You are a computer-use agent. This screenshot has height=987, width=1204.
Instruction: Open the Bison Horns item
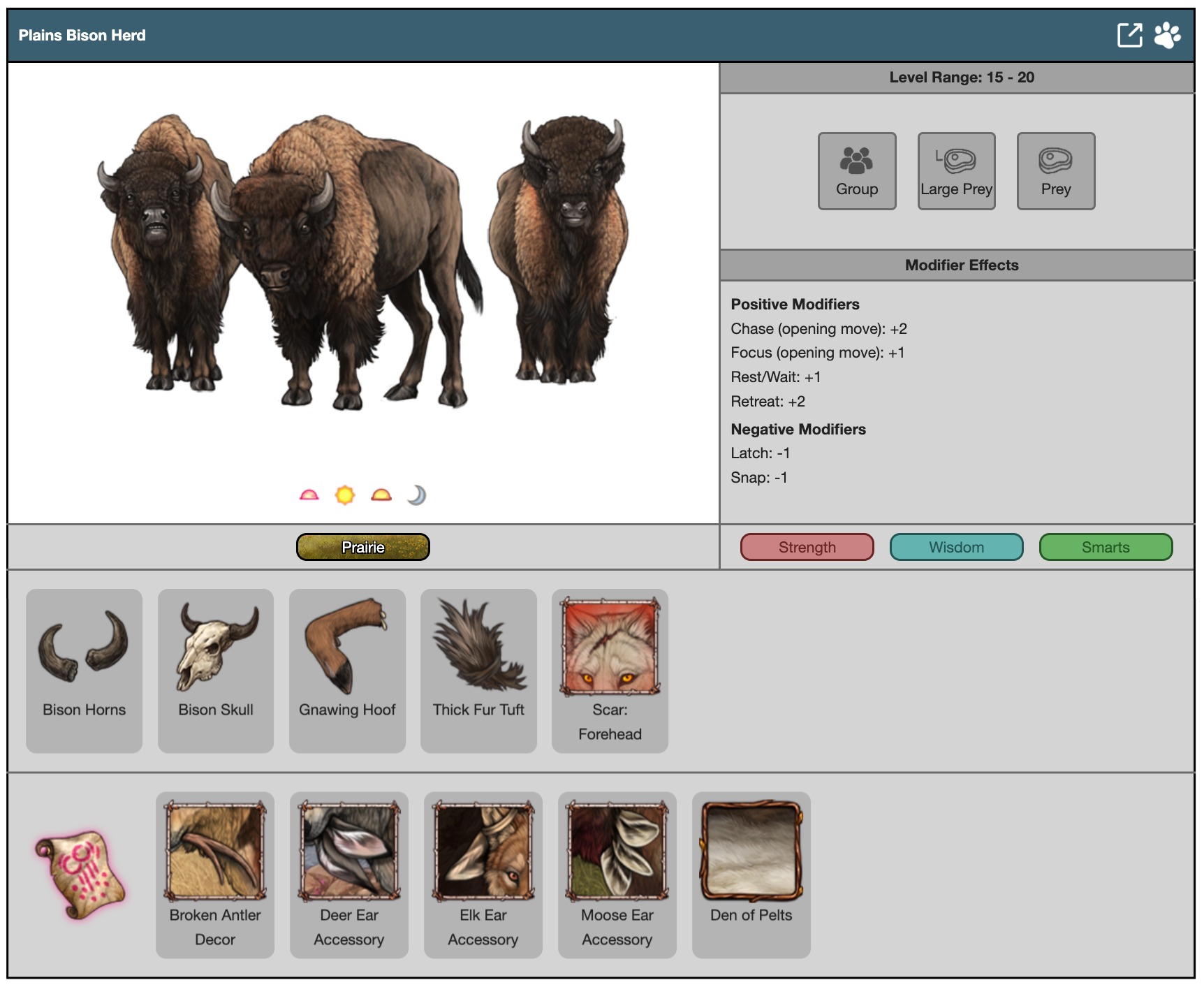point(84,670)
